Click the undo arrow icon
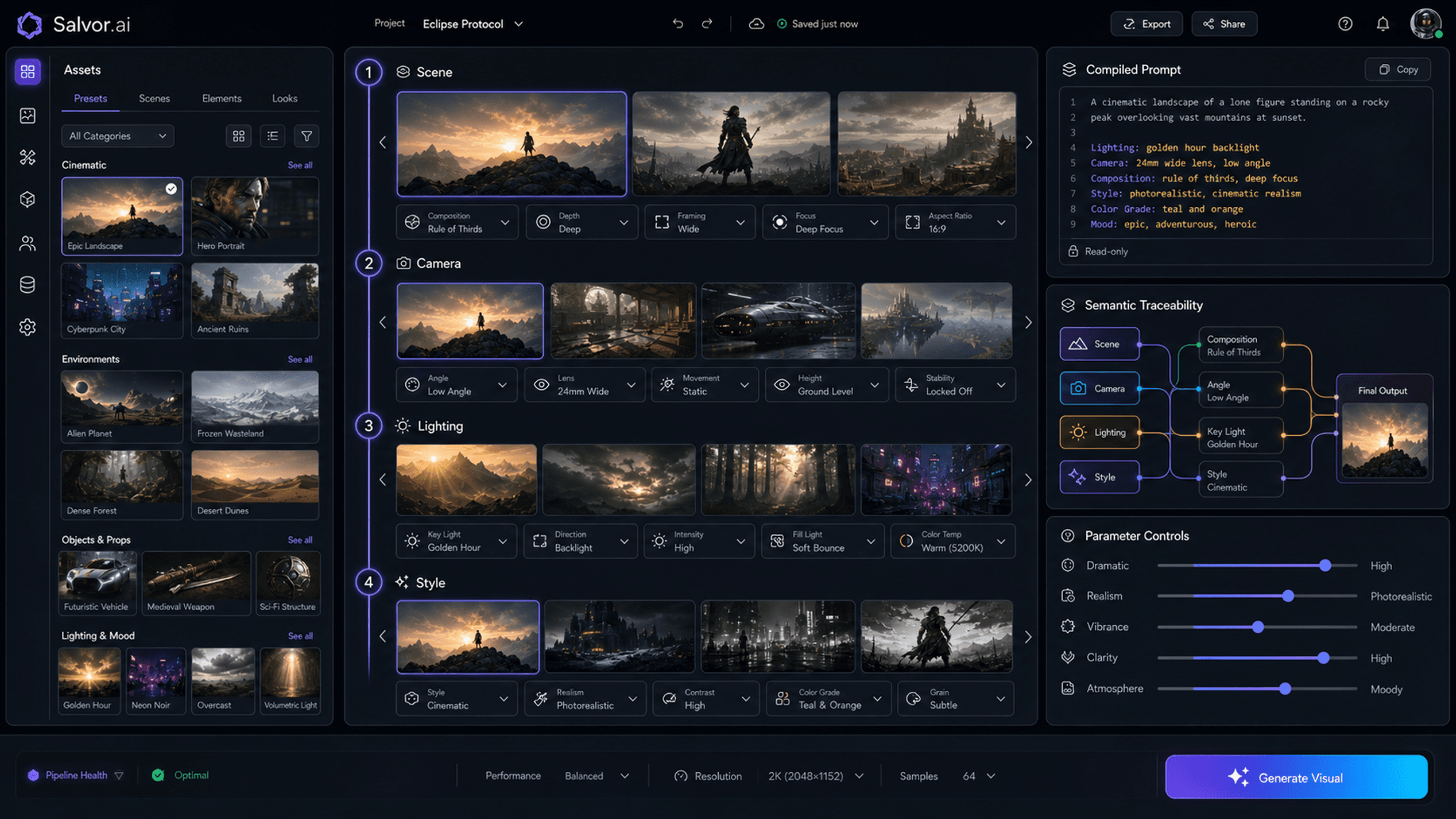The width and height of the screenshot is (1456, 819). click(x=678, y=23)
